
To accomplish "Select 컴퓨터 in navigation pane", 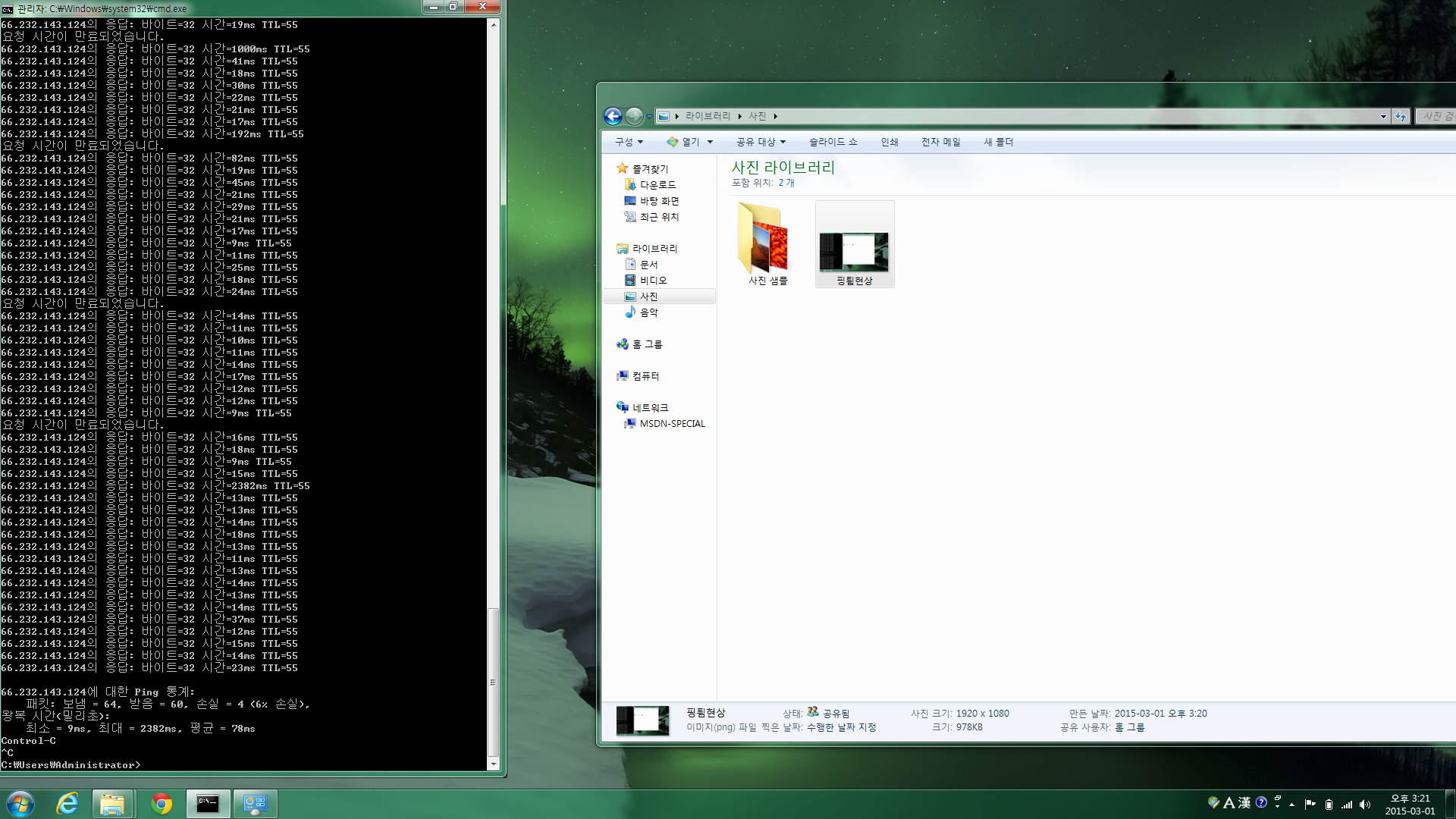I will pyautogui.click(x=638, y=376).
